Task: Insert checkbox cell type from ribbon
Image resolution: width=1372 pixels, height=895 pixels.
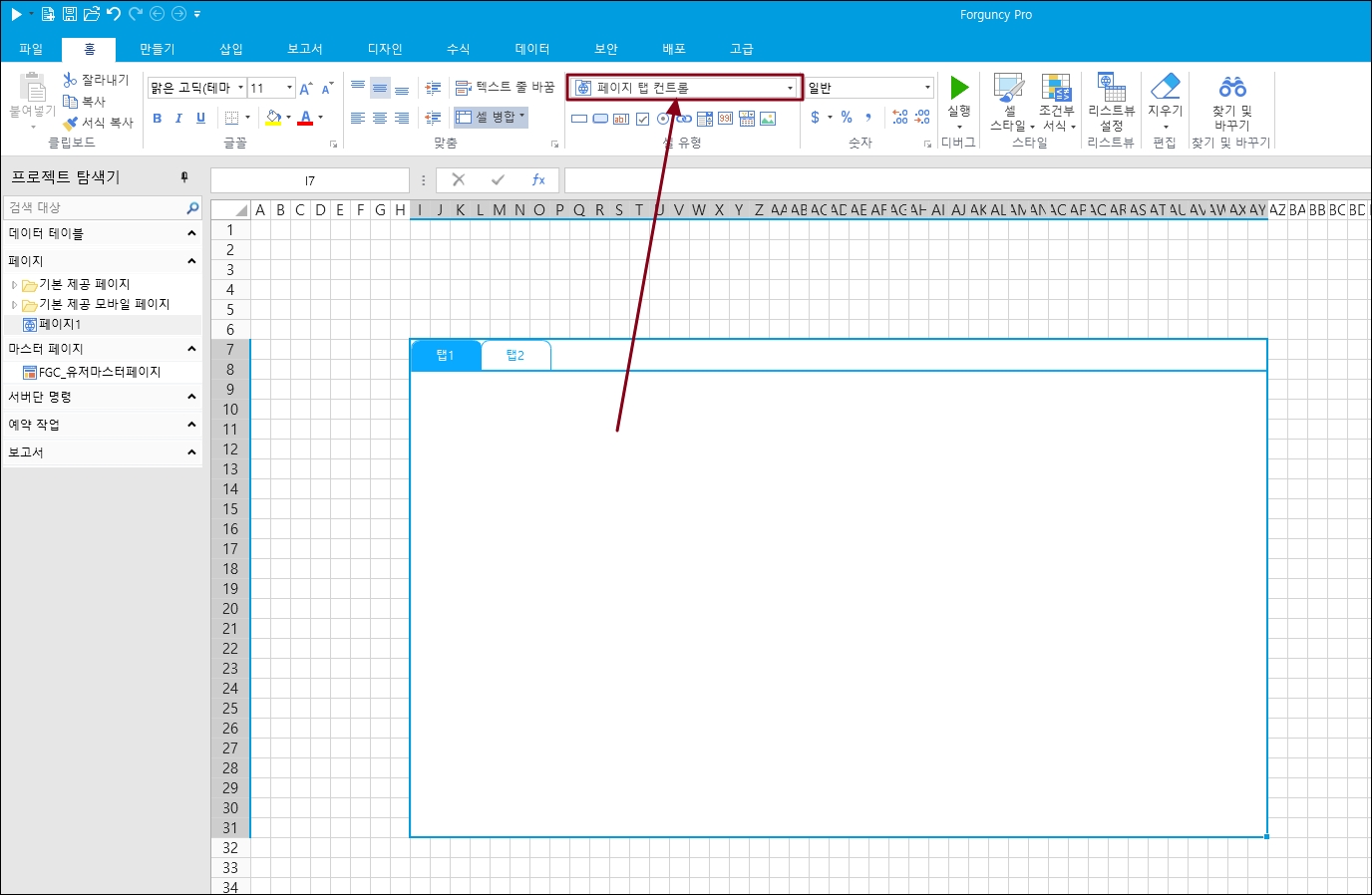Action: (643, 119)
